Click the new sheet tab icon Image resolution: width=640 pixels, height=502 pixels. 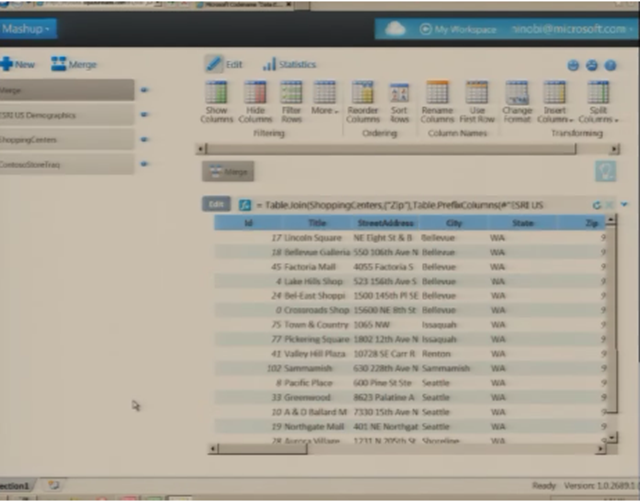click(53, 485)
